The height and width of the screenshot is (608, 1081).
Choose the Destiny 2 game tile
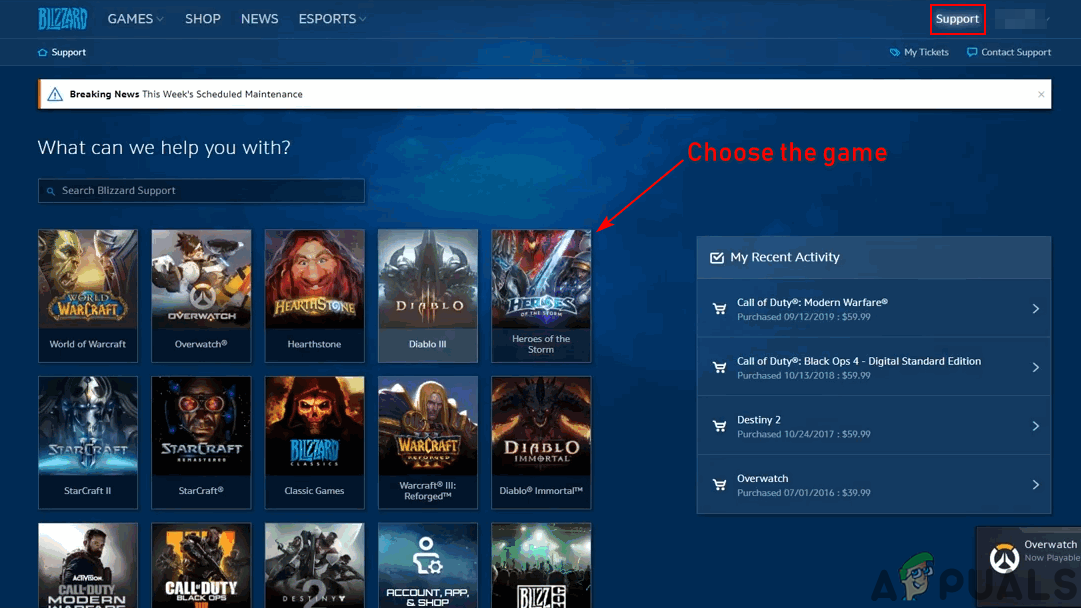tap(314, 565)
